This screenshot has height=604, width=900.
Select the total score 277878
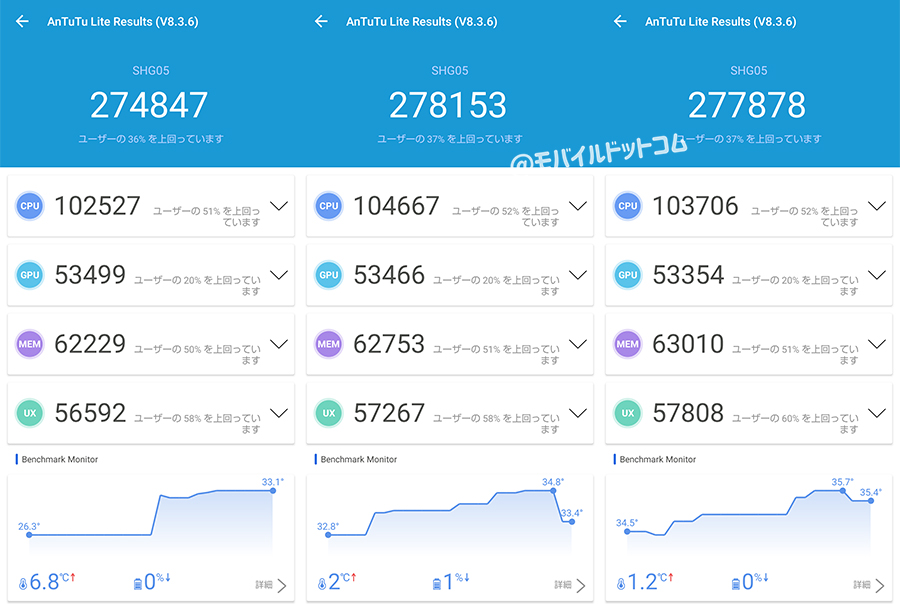[x=747, y=105]
